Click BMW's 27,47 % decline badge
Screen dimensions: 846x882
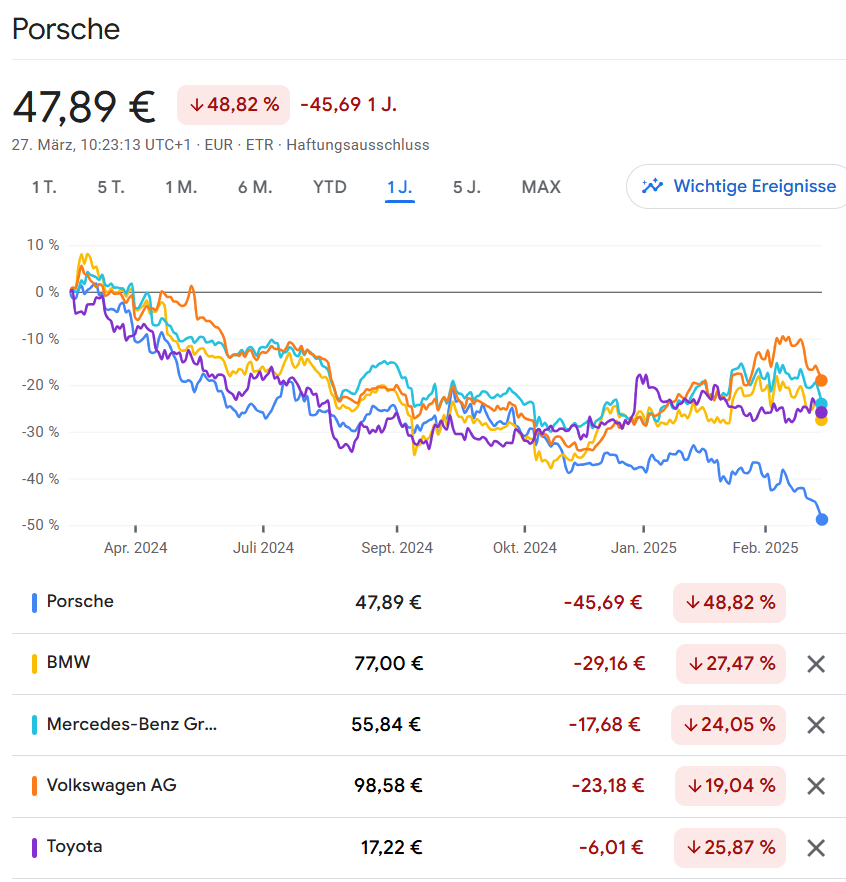point(731,664)
